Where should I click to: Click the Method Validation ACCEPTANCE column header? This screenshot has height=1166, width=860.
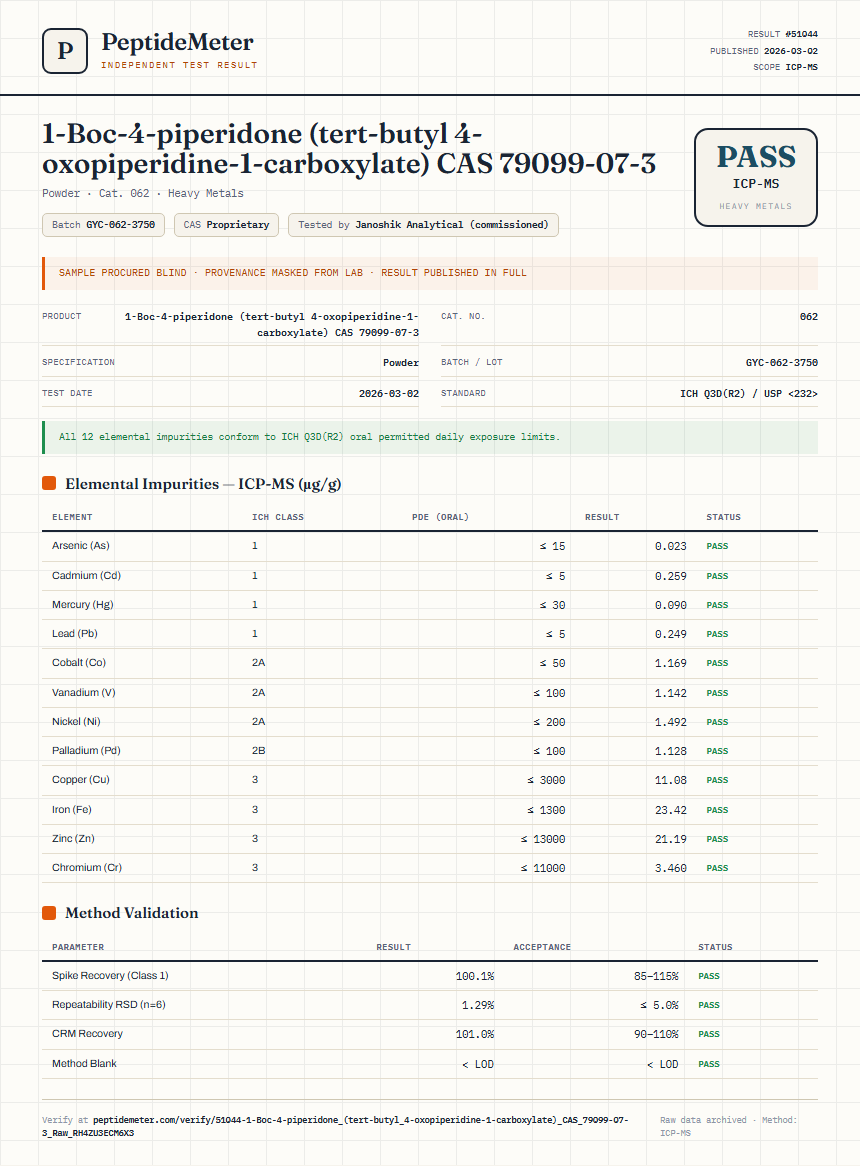click(542, 947)
